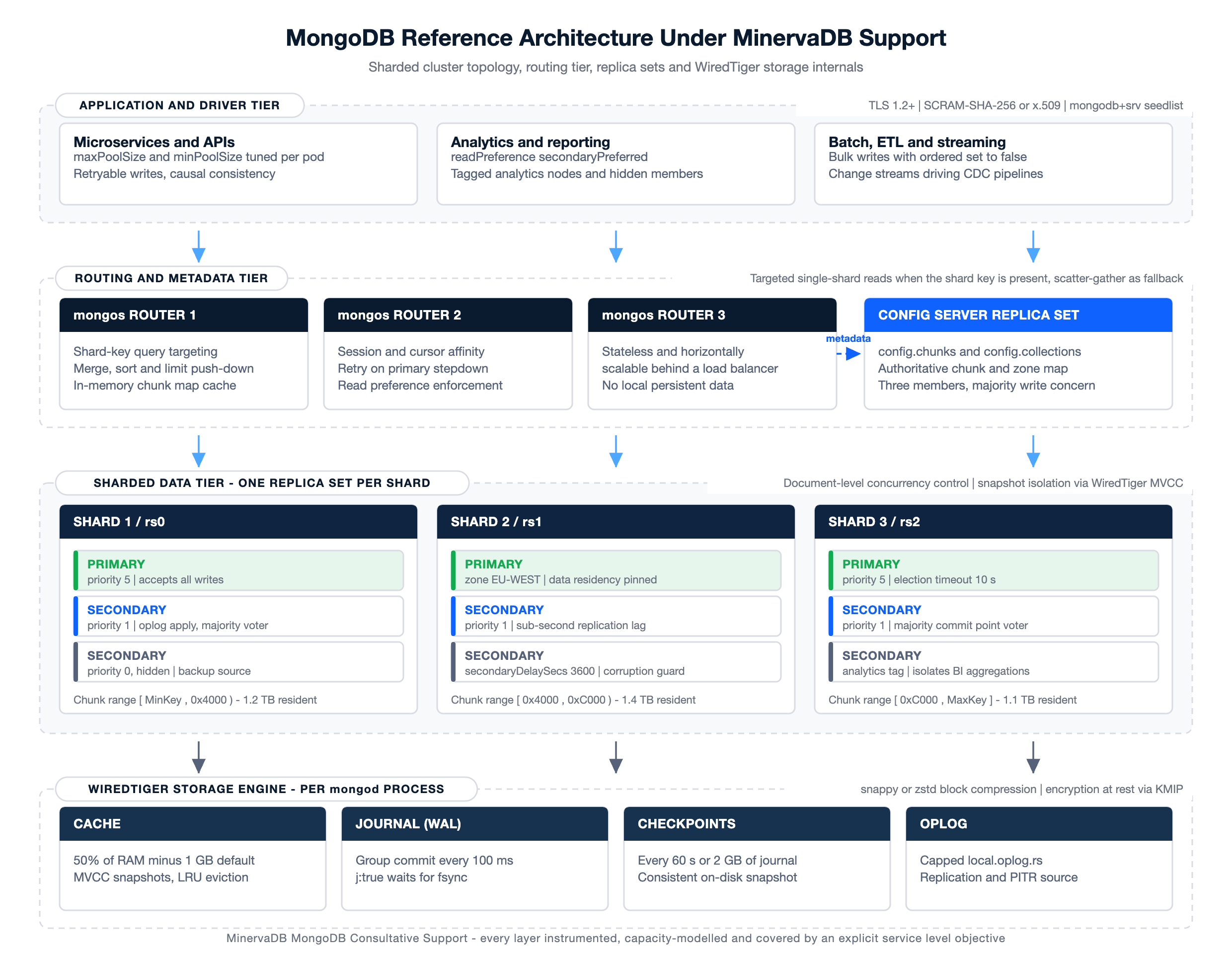Click Chunk range 0xC000 to MaxKey text

click(x=952, y=700)
